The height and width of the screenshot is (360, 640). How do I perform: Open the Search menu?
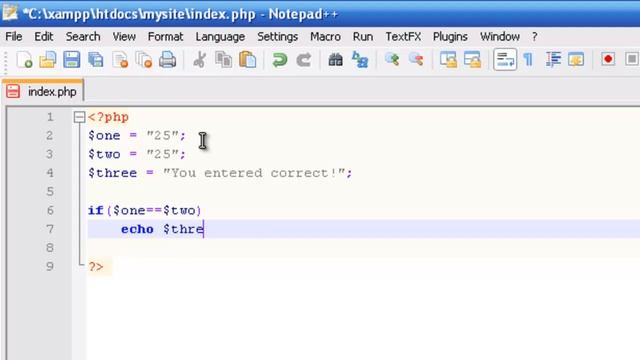83,37
